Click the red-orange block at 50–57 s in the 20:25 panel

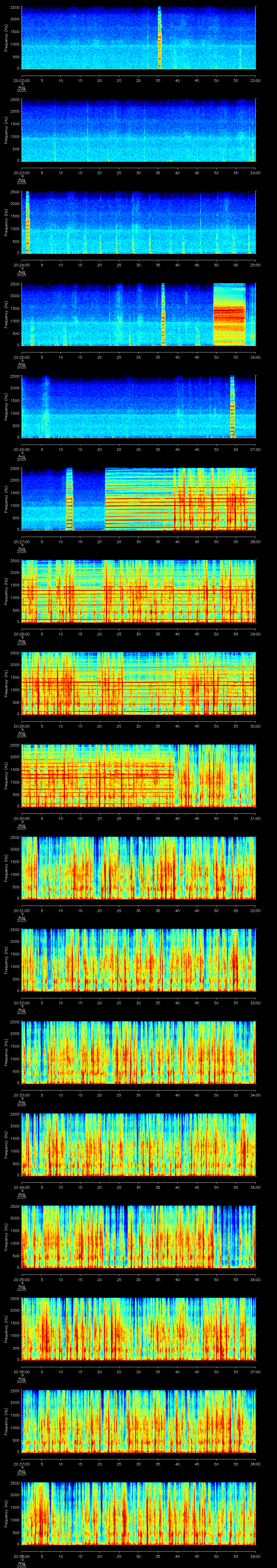click(229, 315)
